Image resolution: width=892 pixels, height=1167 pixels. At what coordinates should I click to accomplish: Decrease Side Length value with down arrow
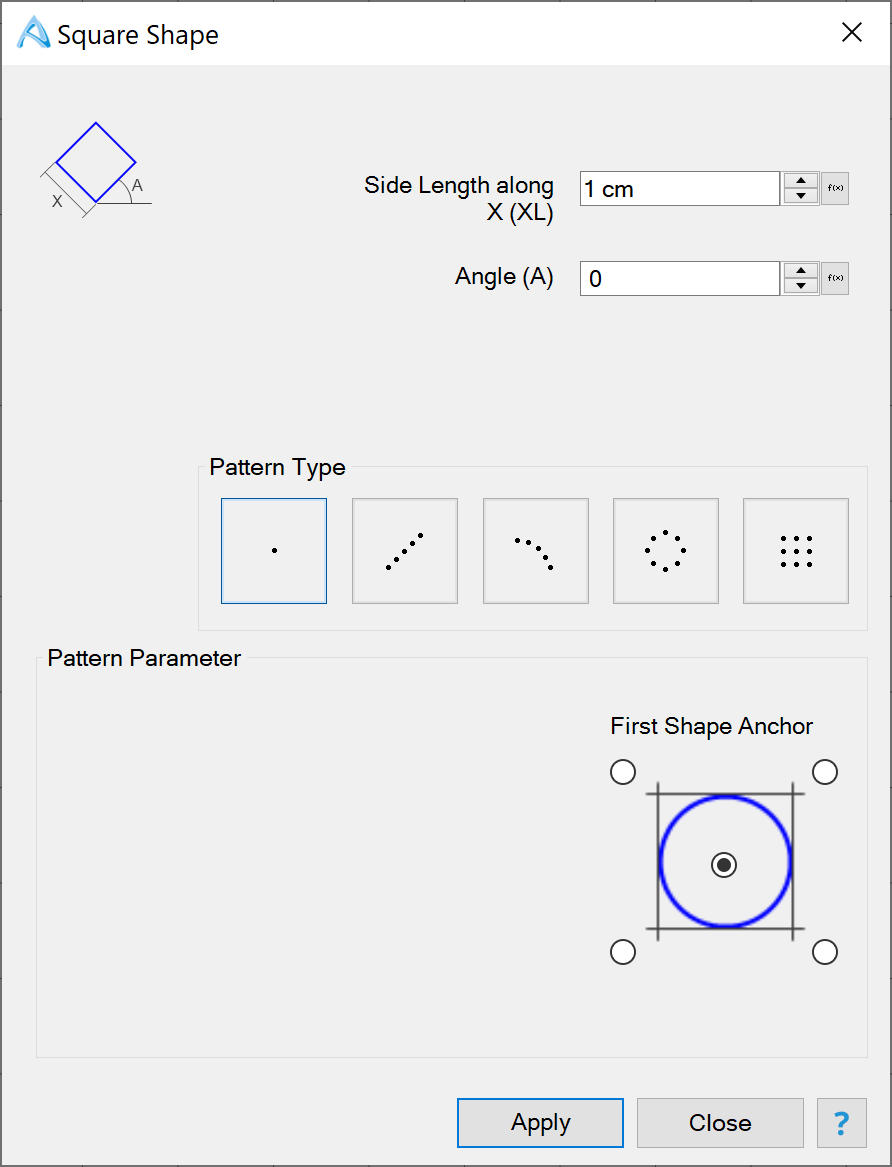tap(801, 196)
